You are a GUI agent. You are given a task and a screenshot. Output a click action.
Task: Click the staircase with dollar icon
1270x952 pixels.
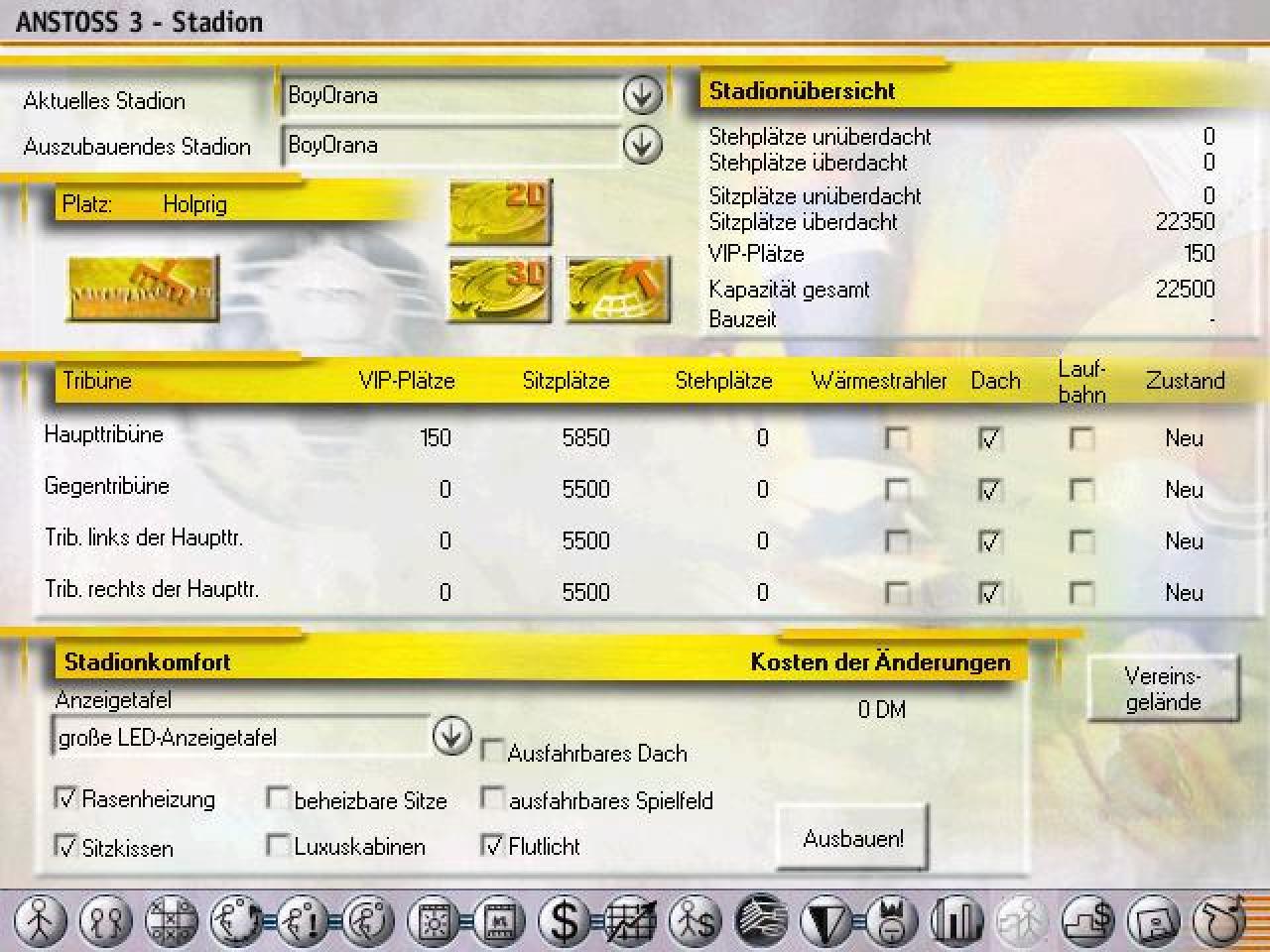point(1088,921)
